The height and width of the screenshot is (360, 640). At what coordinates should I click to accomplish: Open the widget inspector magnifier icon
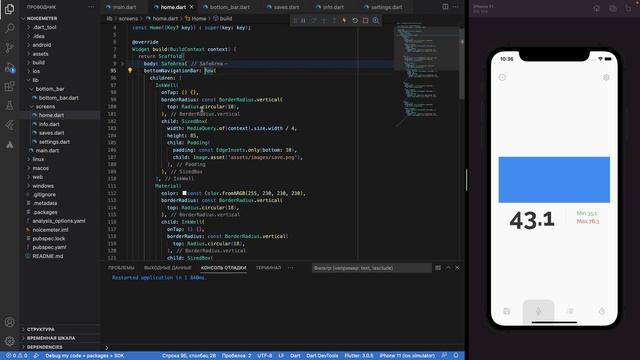[x=376, y=20]
